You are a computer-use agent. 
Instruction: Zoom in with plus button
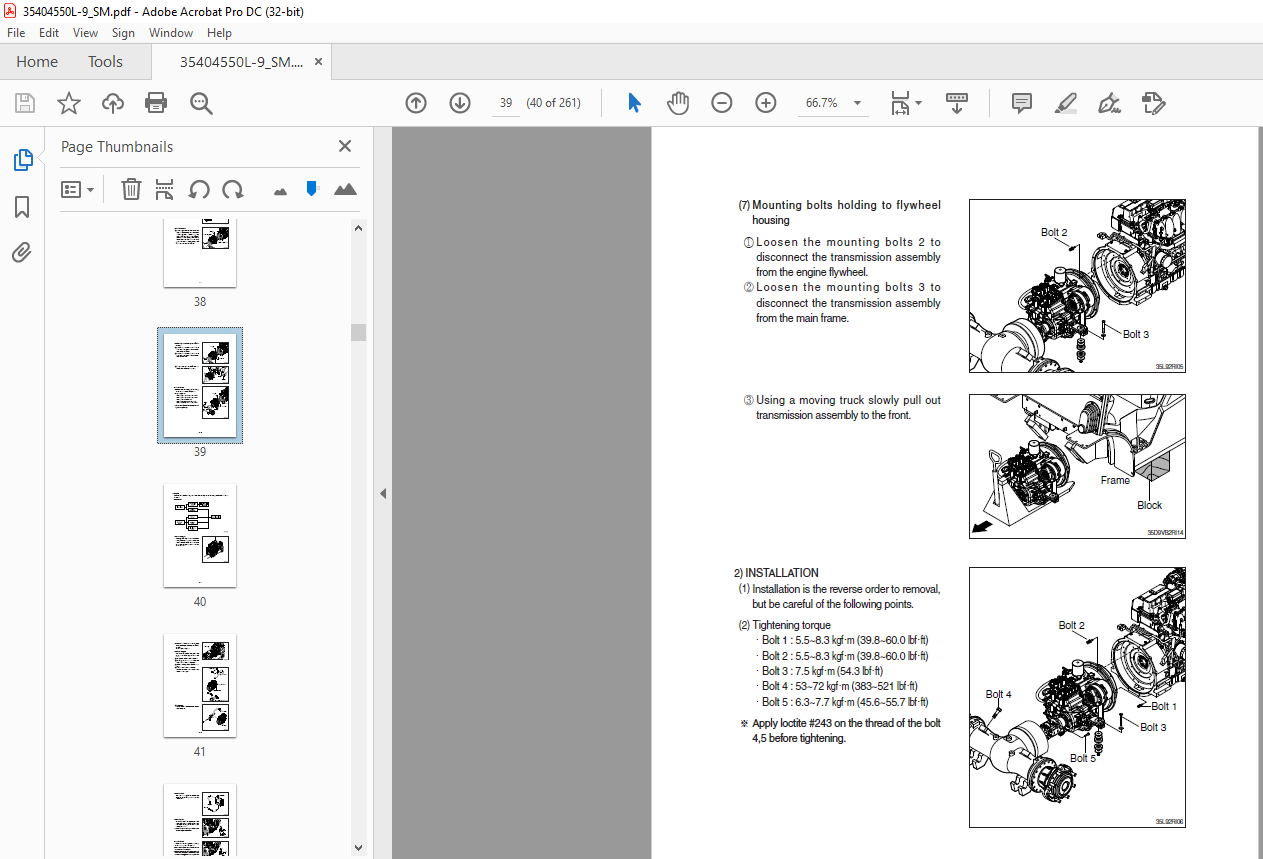click(766, 103)
